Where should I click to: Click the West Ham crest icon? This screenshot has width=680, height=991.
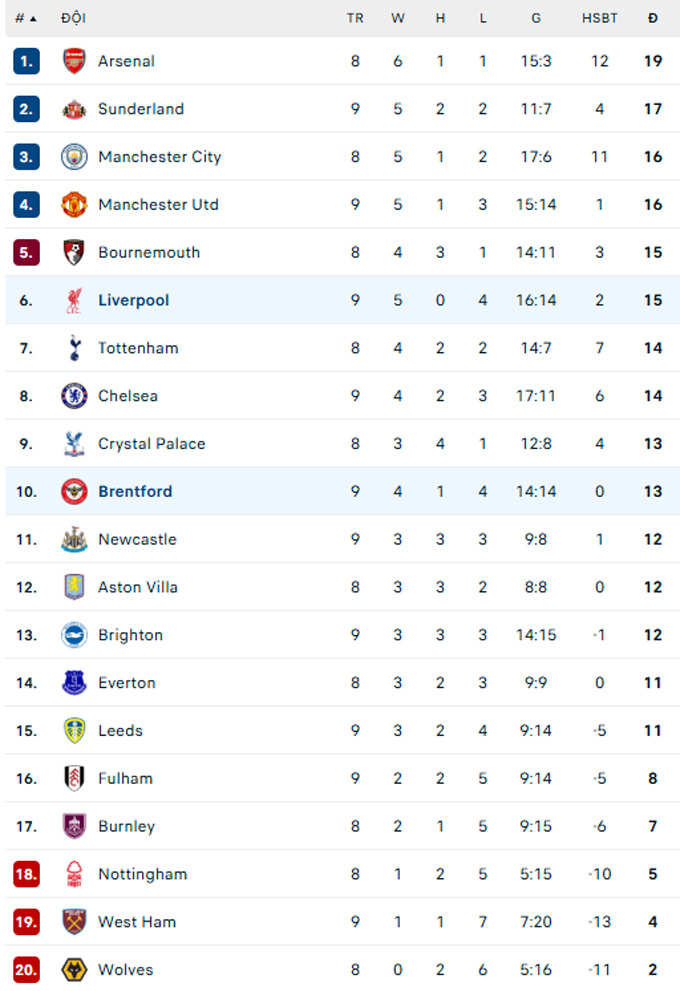coord(74,922)
